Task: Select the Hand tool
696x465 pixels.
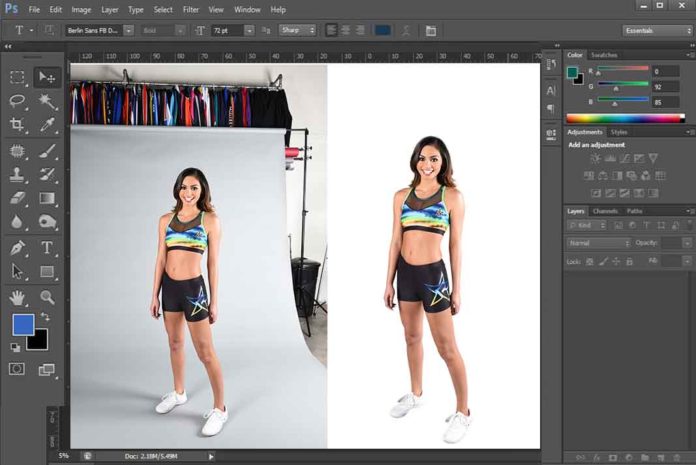Action: [x=17, y=297]
